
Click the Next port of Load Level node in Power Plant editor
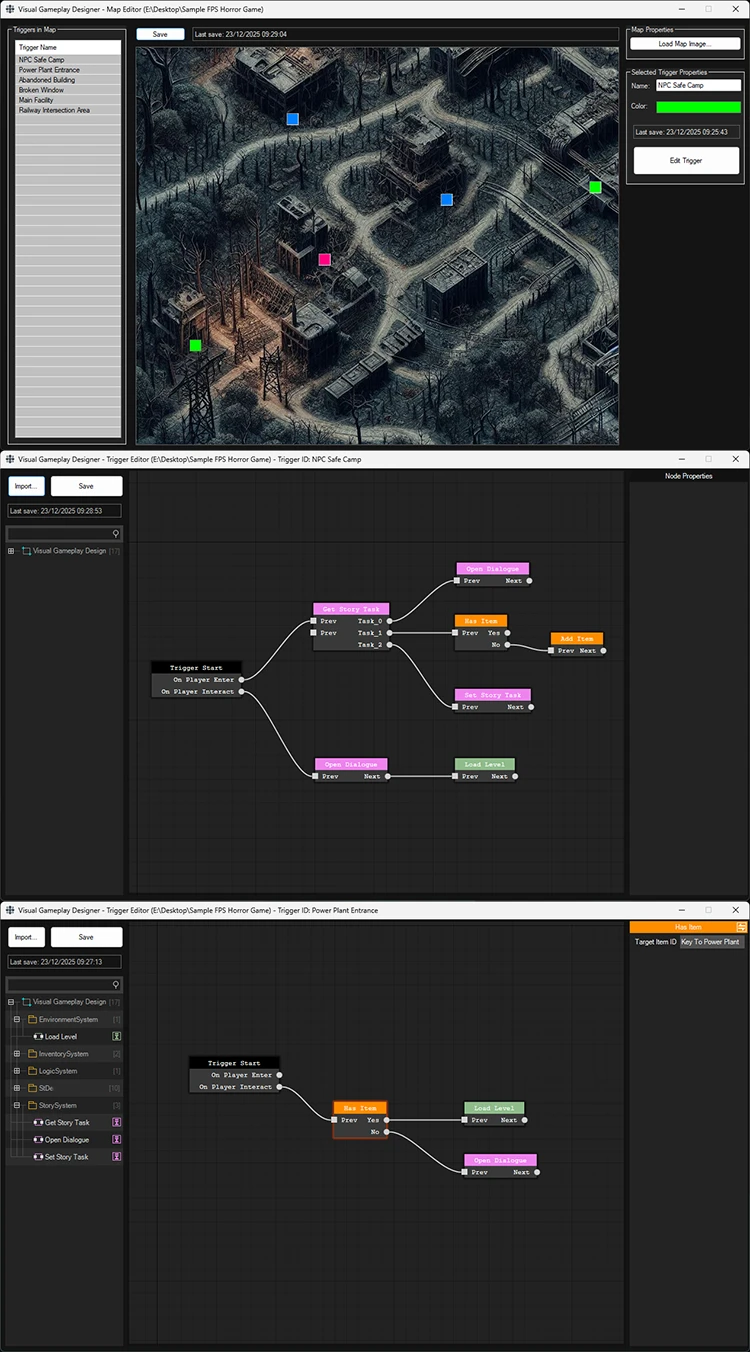tap(524, 1120)
